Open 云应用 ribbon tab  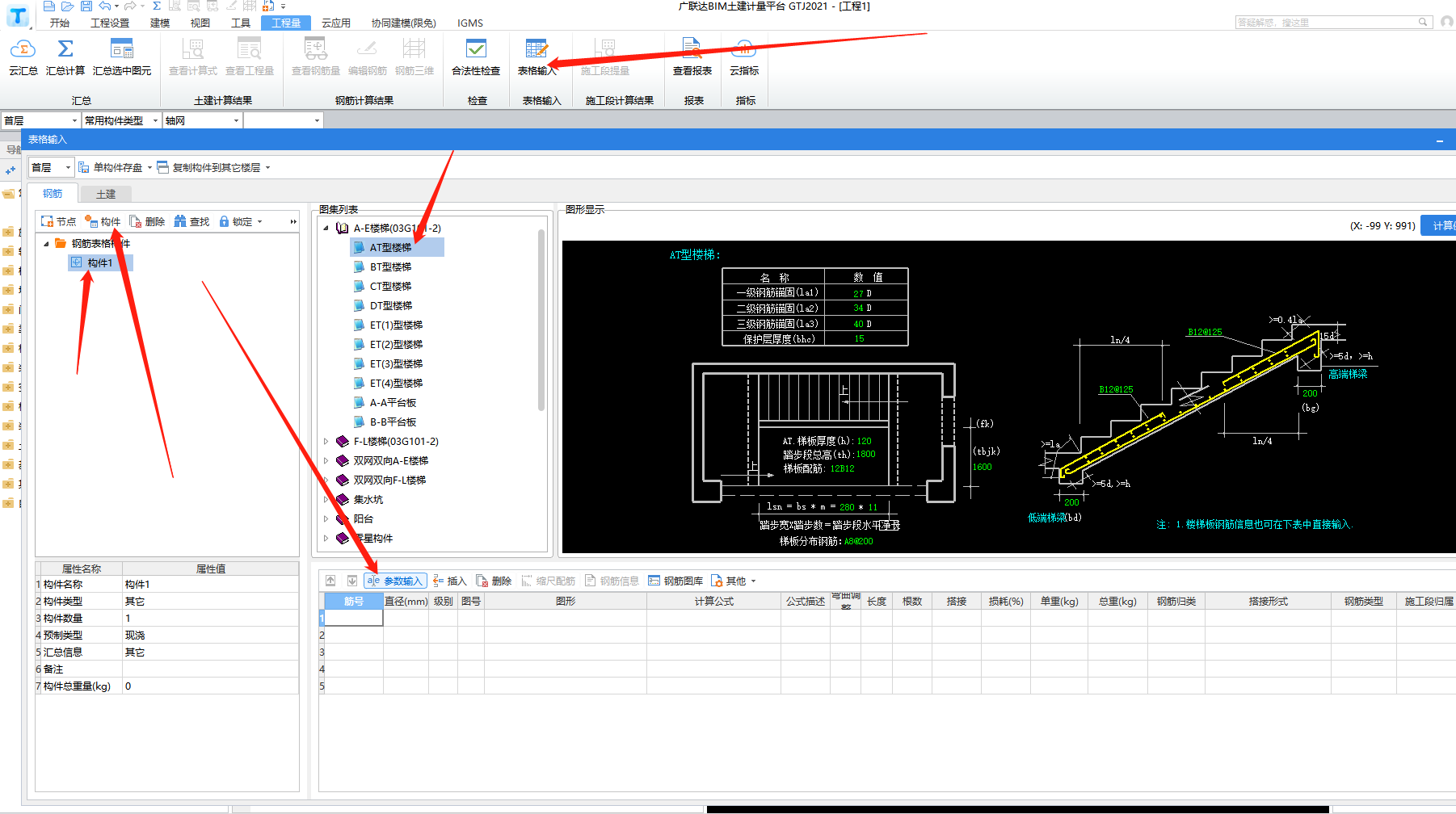(336, 23)
